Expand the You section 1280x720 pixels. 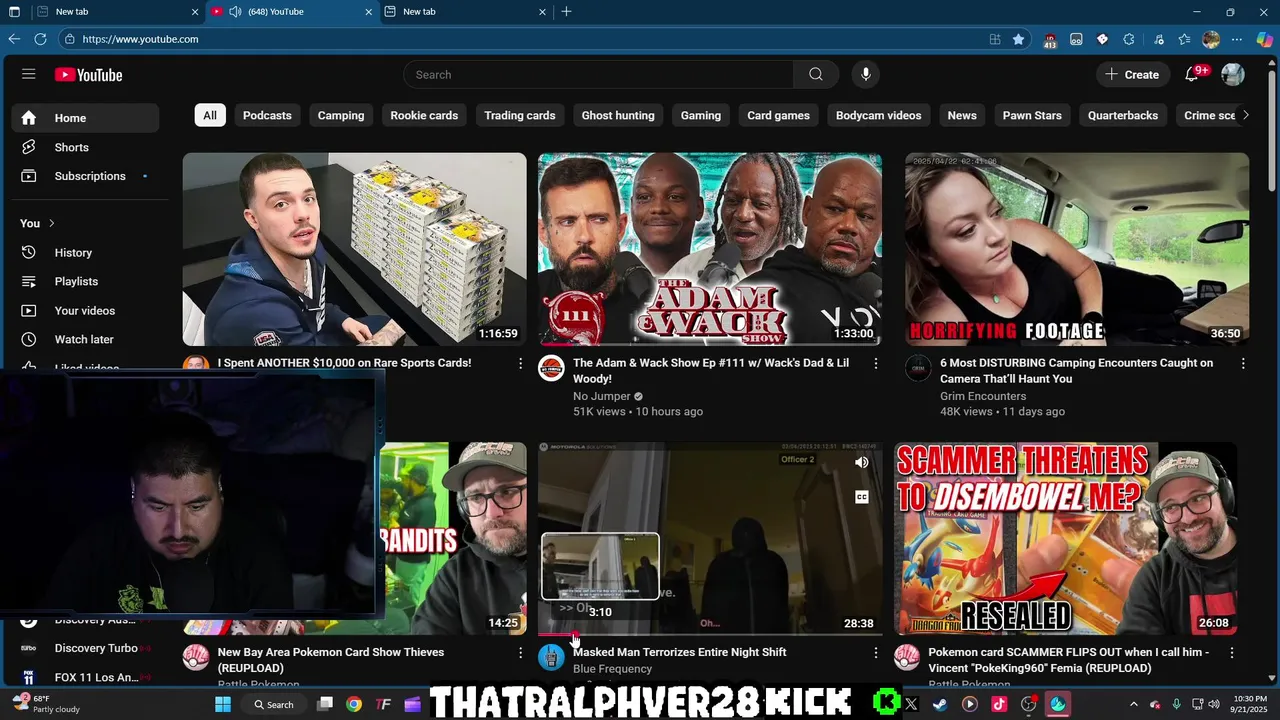[x=37, y=223]
